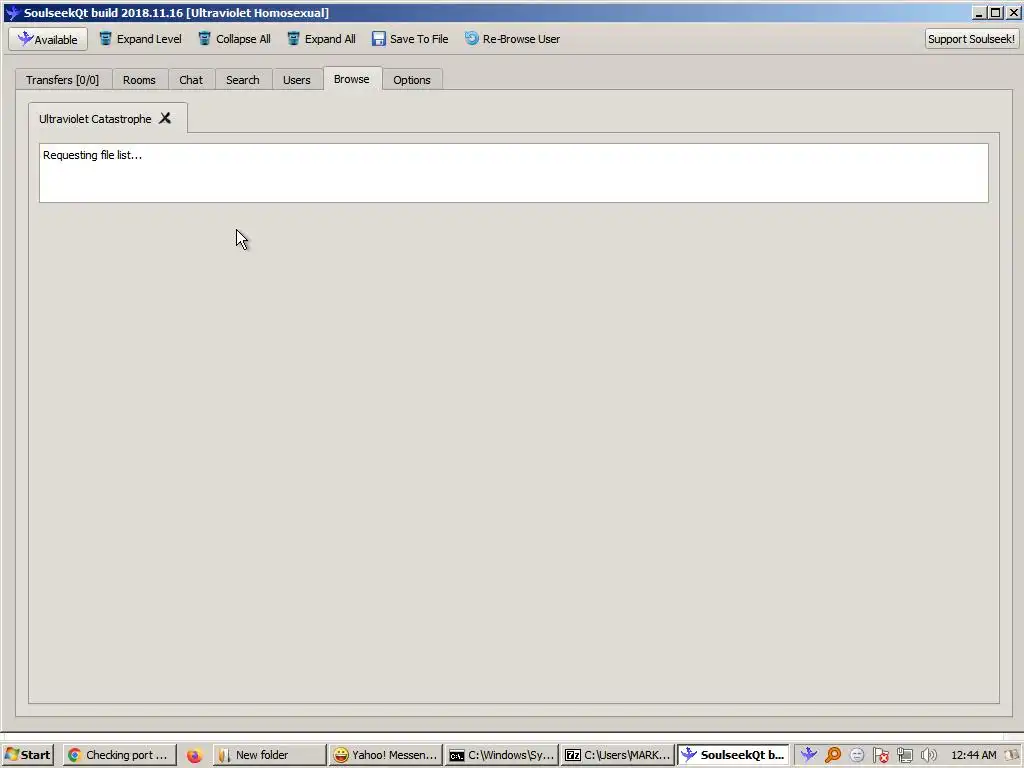Viewport: 1024px width, 768px height.
Task: Switch to Yahoo! Messenger taskbar window
Action: coord(385,755)
